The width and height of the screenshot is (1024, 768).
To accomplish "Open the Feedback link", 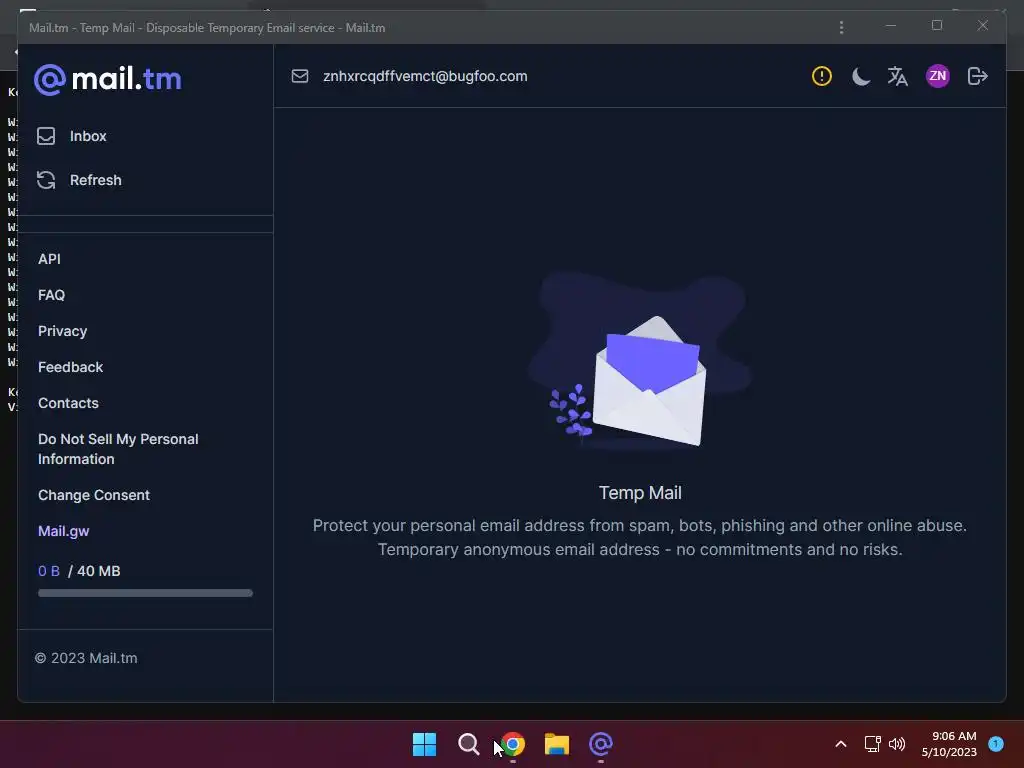I will [71, 367].
